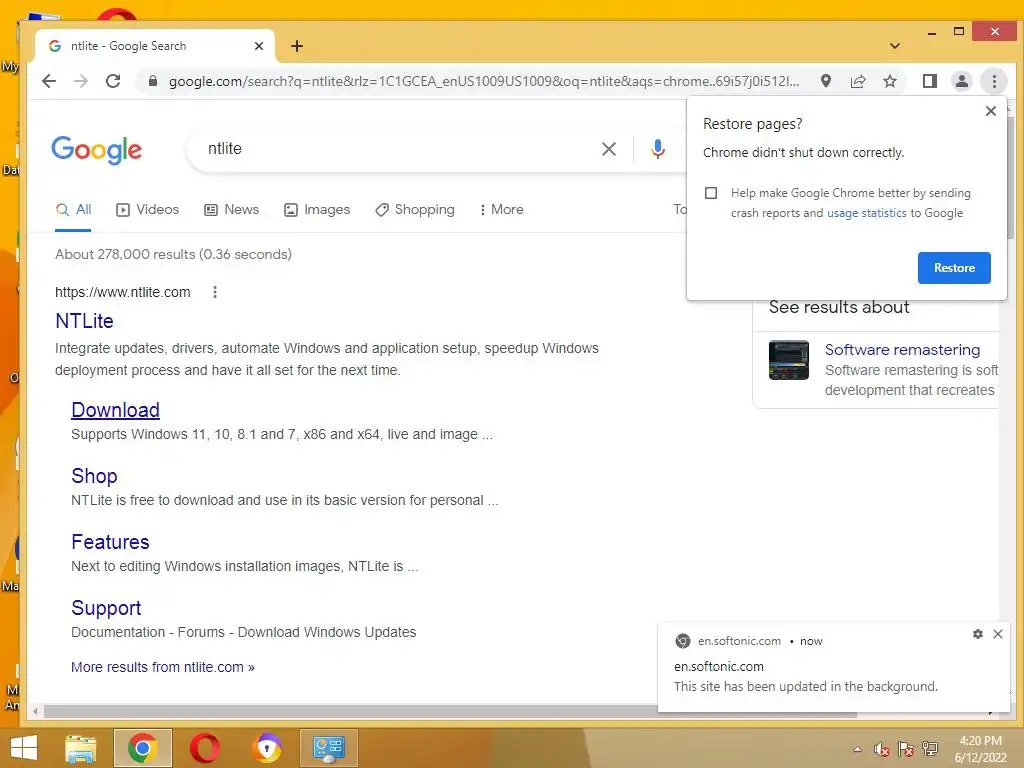Go back using the browser back arrow

click(49, 81)
